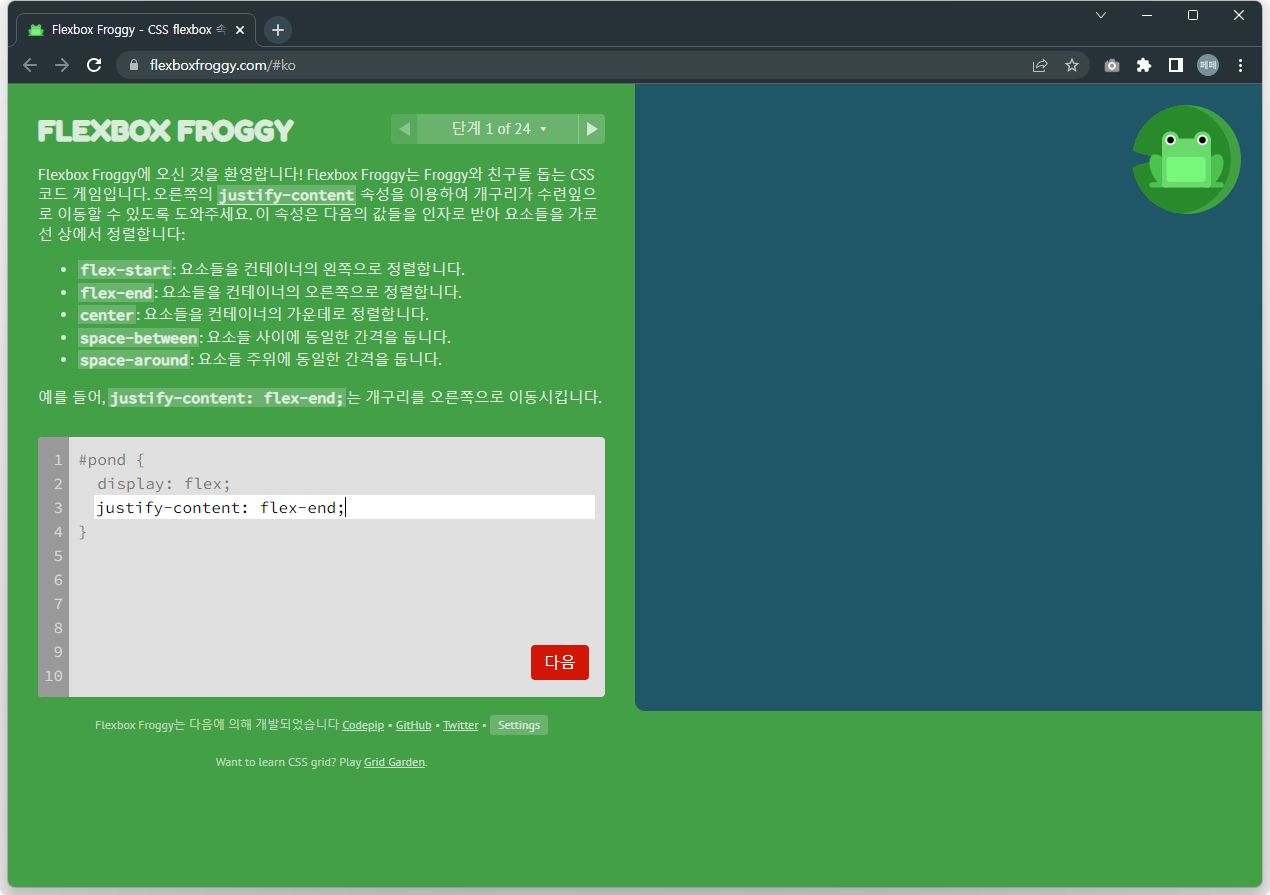Viewport: 1270px width, 895px height.
Task: Go back with the browser back arrow
Action: 30,65
